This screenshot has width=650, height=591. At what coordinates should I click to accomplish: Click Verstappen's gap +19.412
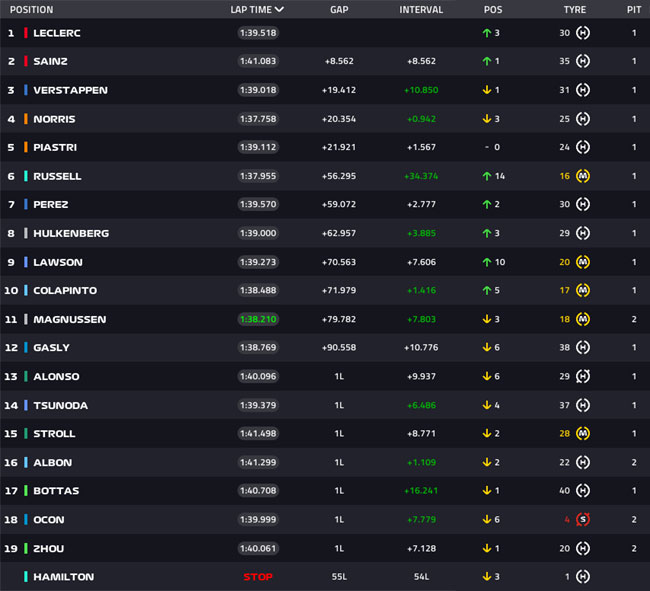(339, 90)
